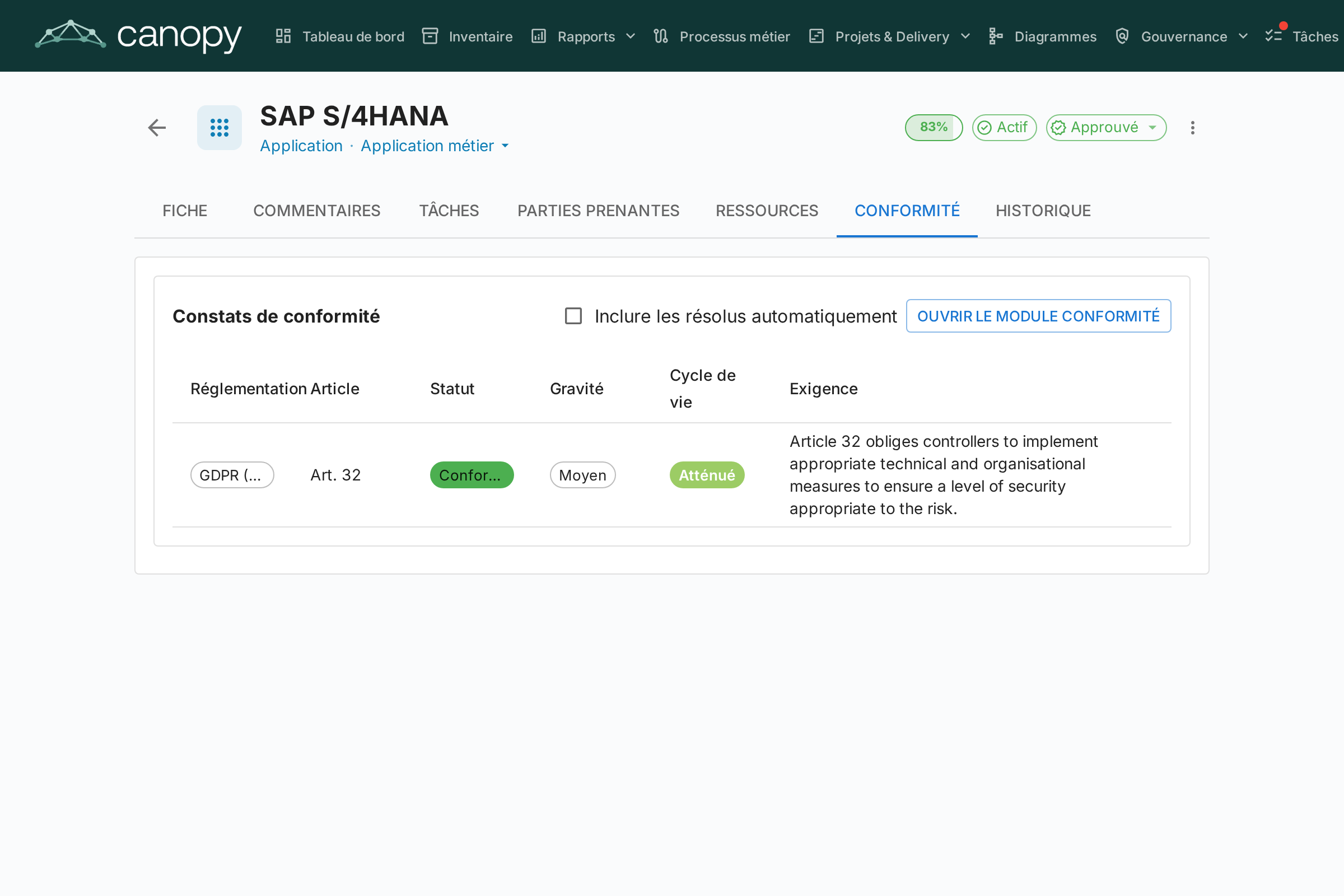Click the Rapports chart icon

(539, 36)
